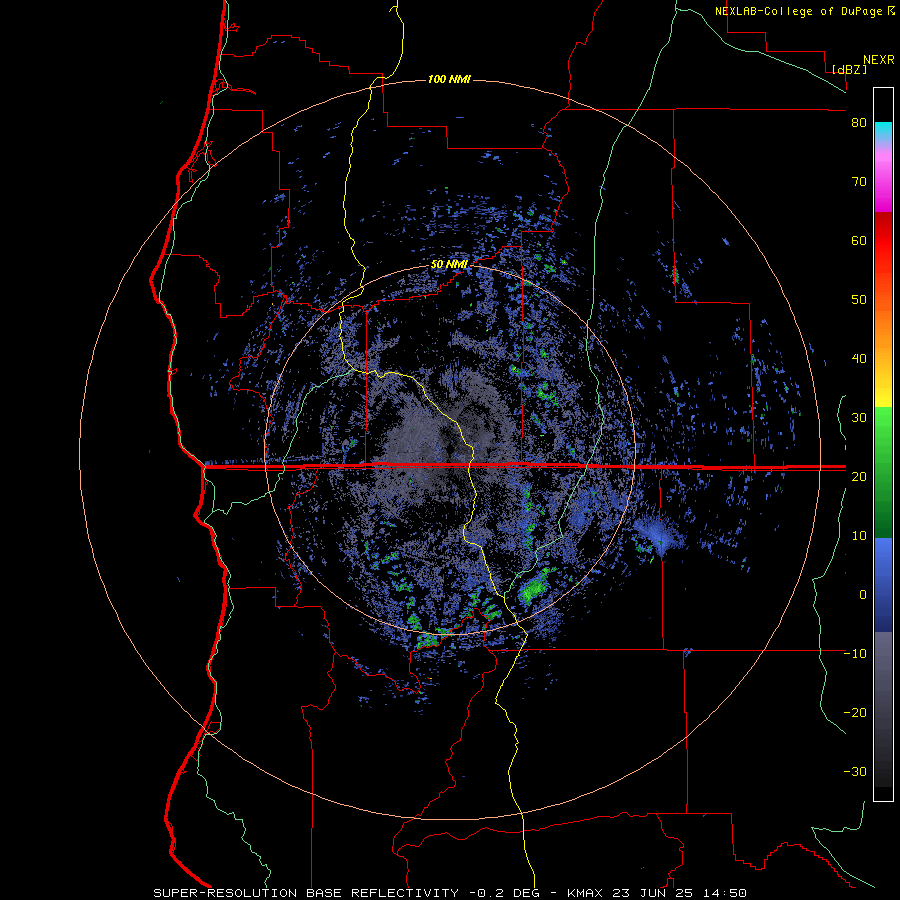The image size is (900, 900).
Task: Click the 40 value on the dBZ scale
Action: point(859,359)
